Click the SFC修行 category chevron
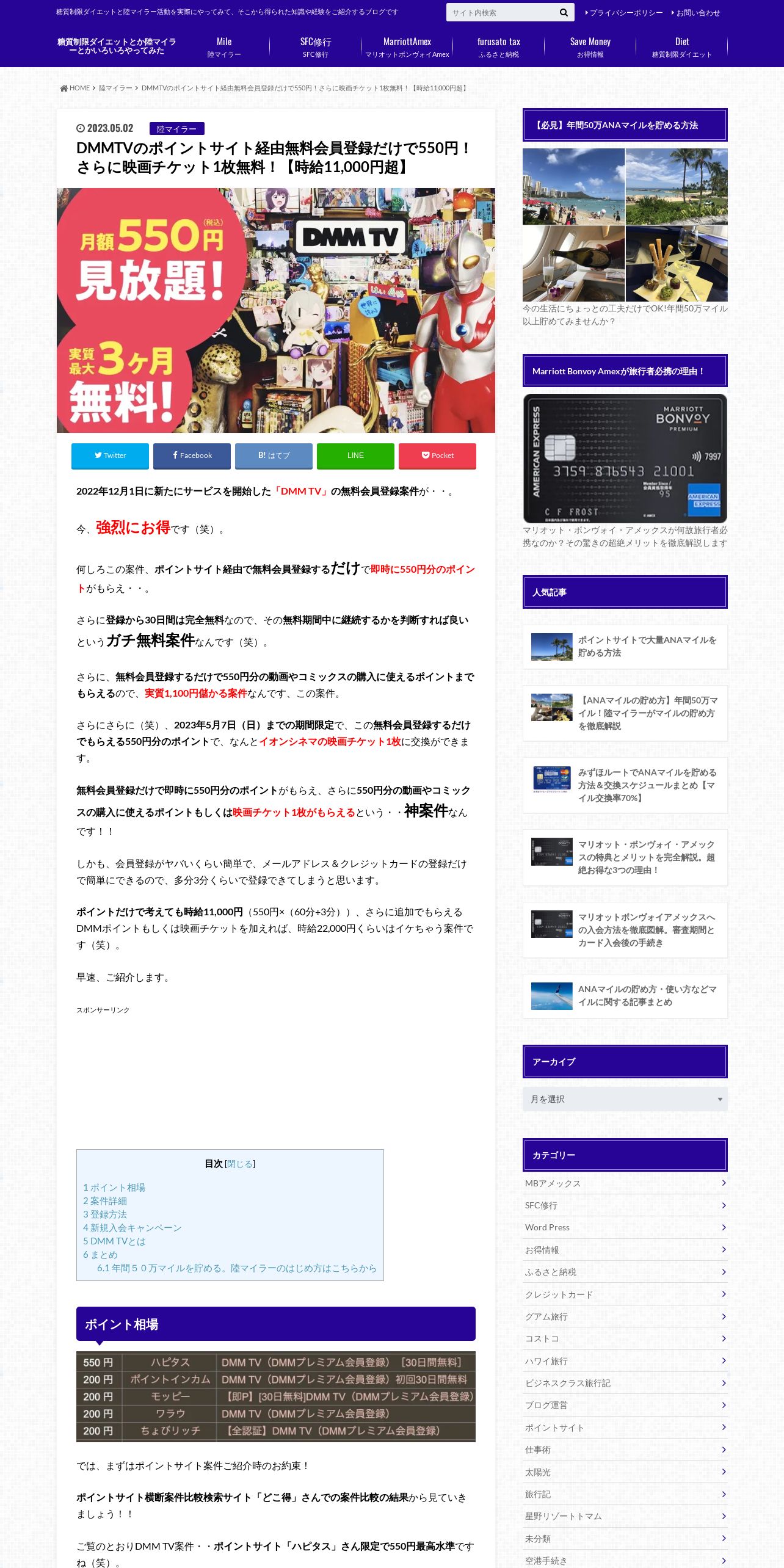 (724, 1205)
